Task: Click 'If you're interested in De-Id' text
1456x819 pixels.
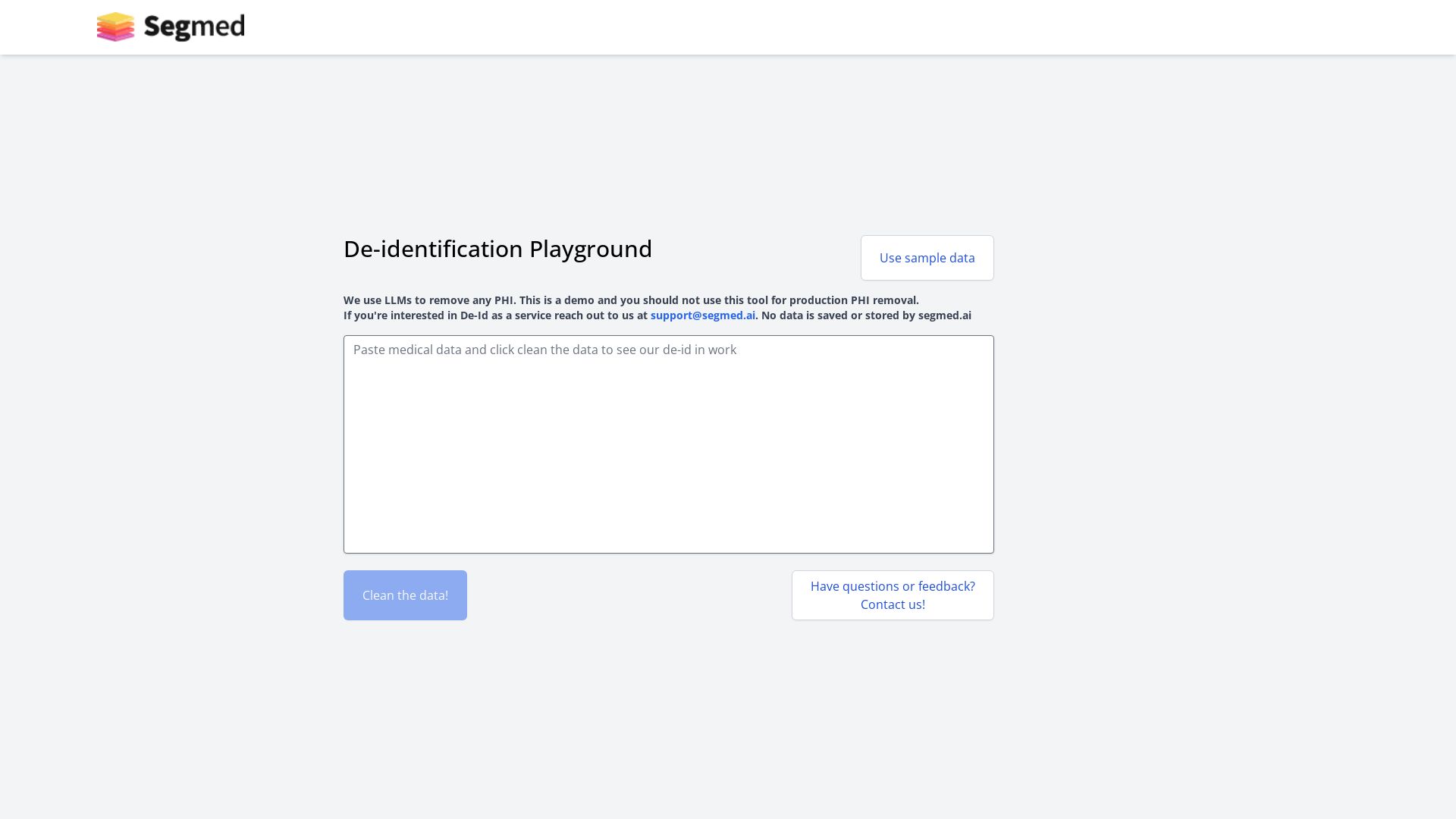Action: click(x=416, y=315)
